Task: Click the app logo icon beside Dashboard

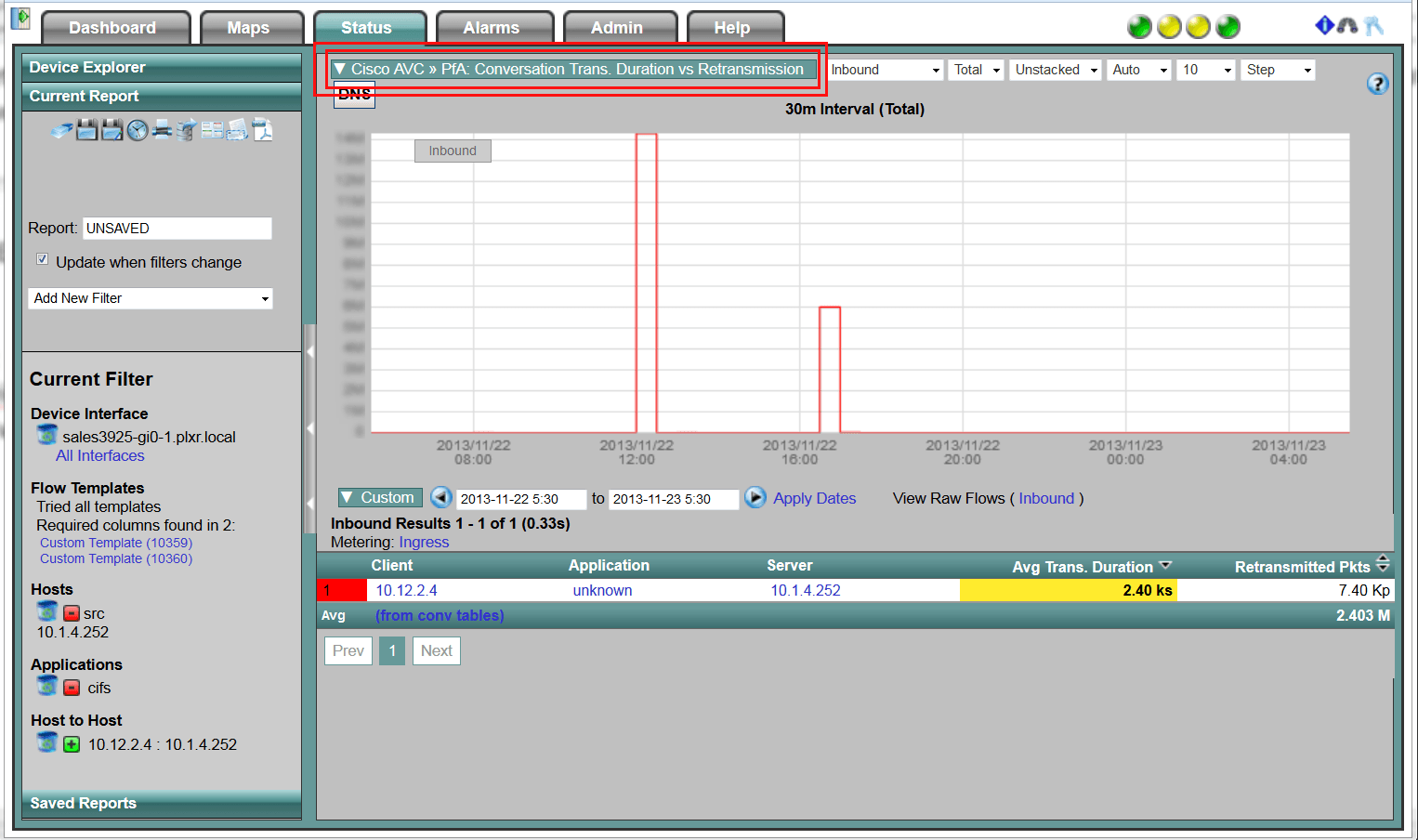Action: pos(20,19)
